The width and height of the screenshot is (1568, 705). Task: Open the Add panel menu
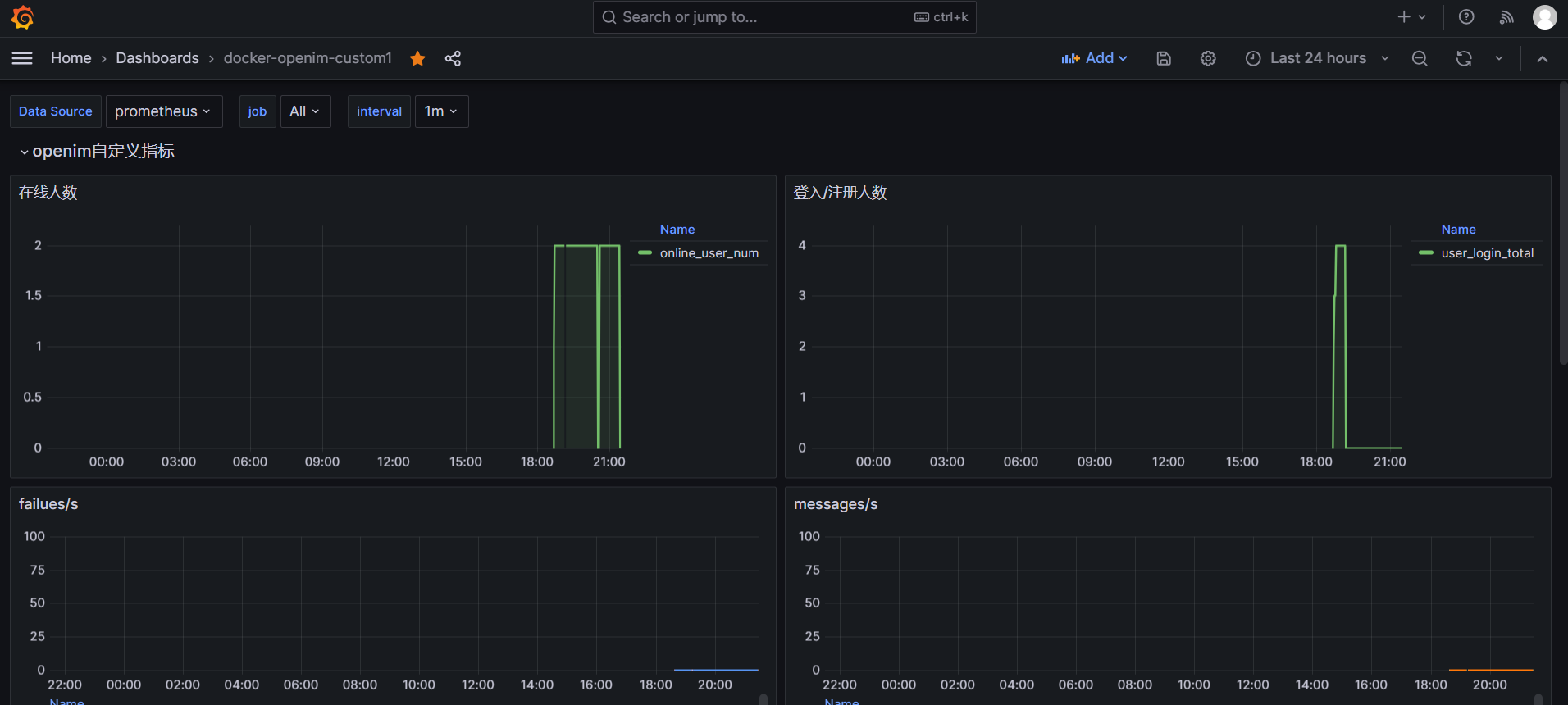(x=1094, y=58)
